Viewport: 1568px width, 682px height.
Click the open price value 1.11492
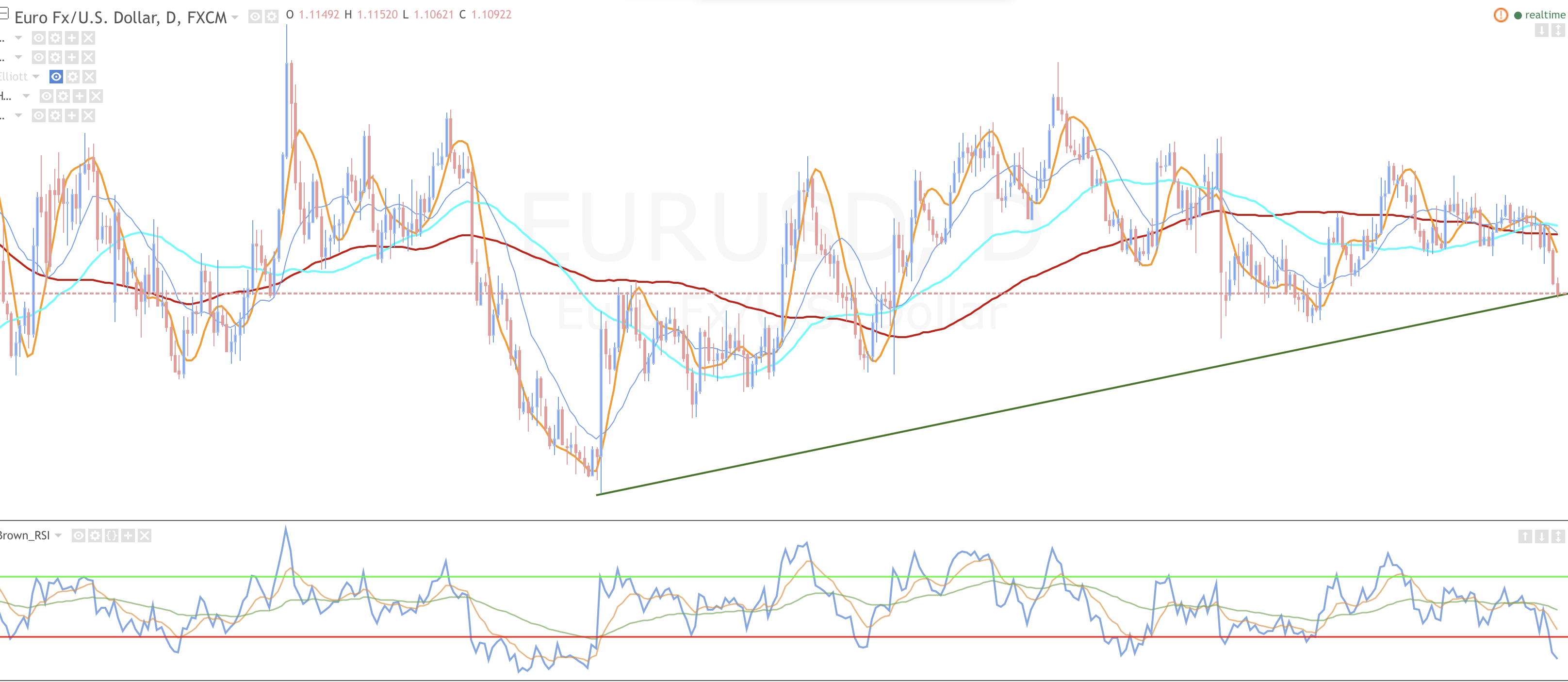pos(319,15)
